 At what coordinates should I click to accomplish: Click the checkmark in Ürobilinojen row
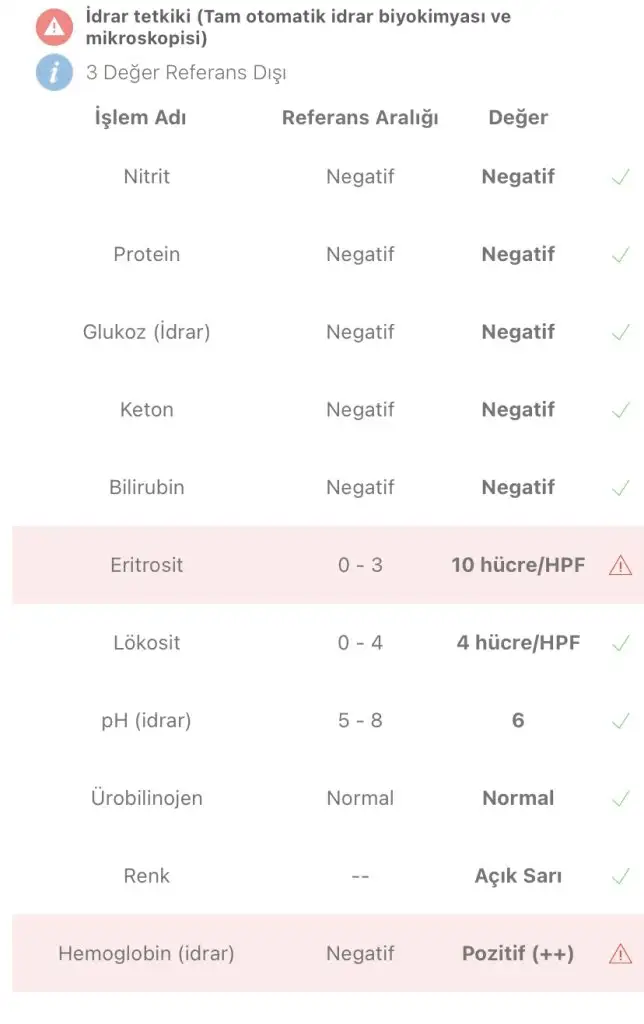(x=620, y=798)
